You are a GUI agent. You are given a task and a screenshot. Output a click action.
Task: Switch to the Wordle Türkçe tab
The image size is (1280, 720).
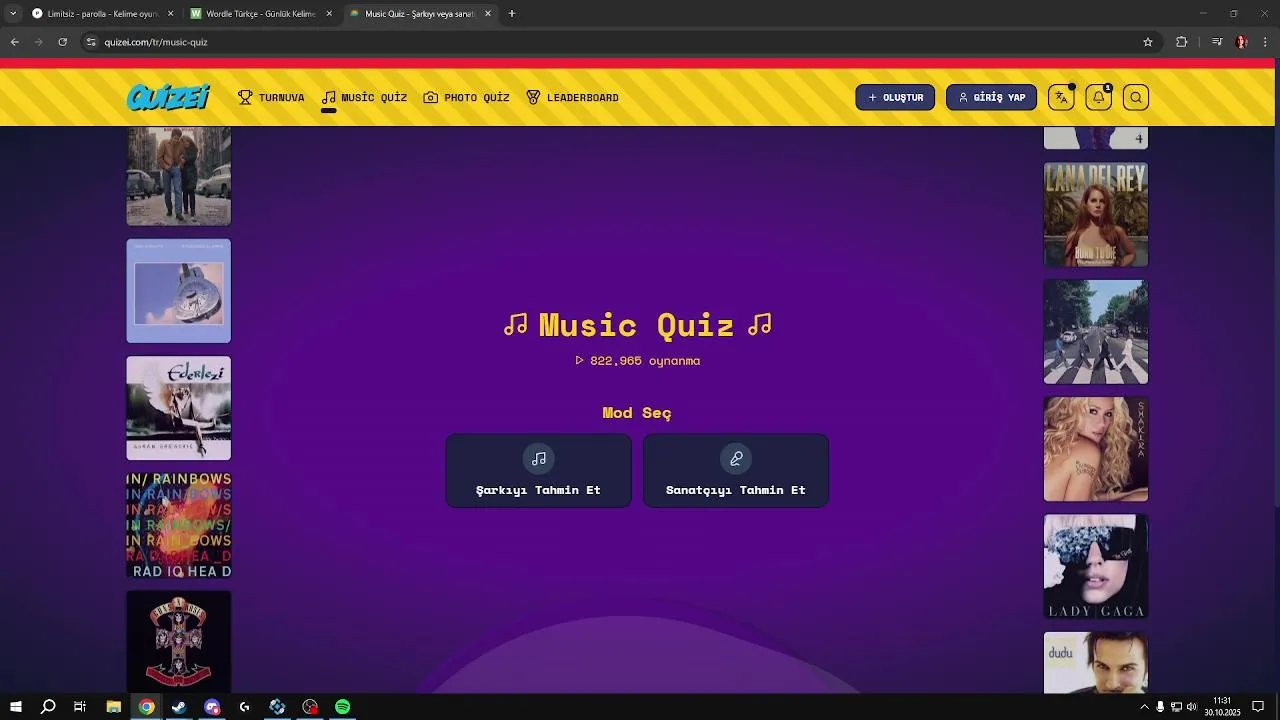point(260,14)
